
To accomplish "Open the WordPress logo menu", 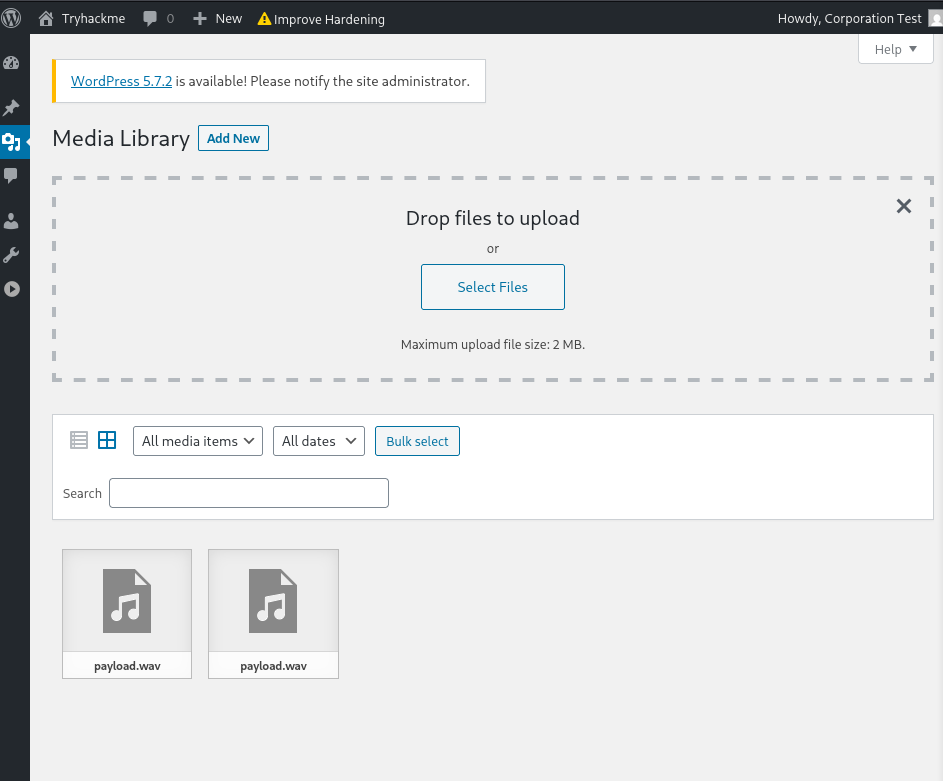I will pyautogui.click(x=11, y=18).
